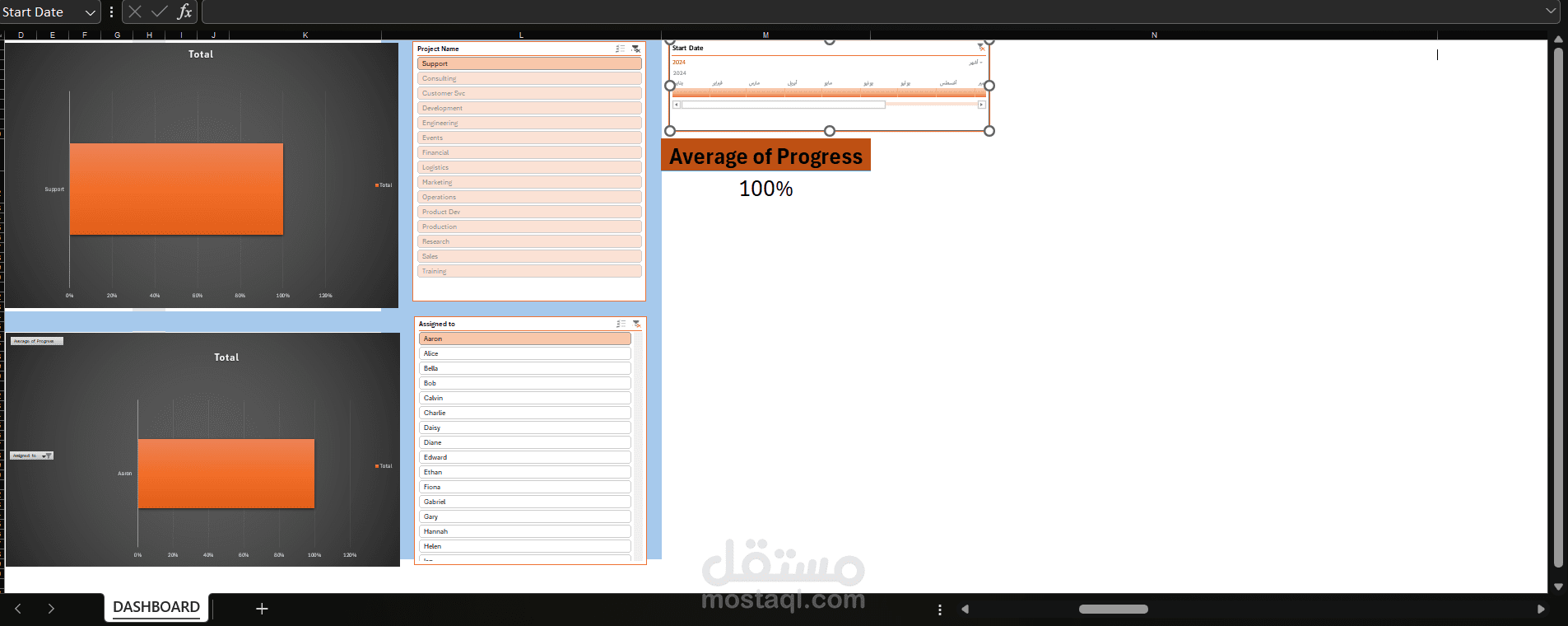
Task: Expand the formula bar chevron
Action: (x=1551, y=12)
